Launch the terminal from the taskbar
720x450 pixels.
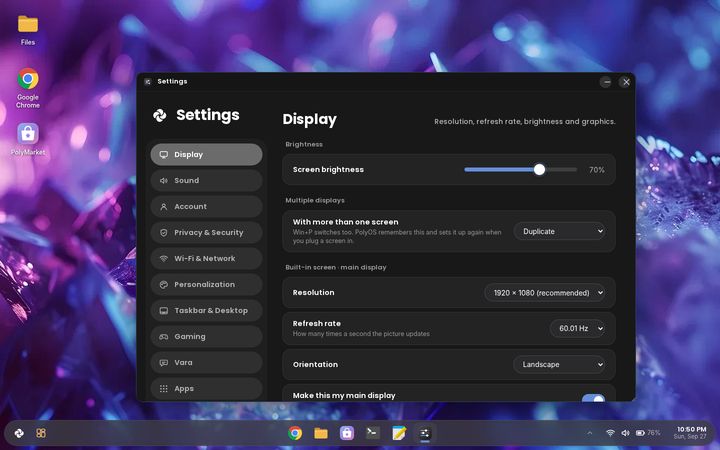click(x=373, y=433)
